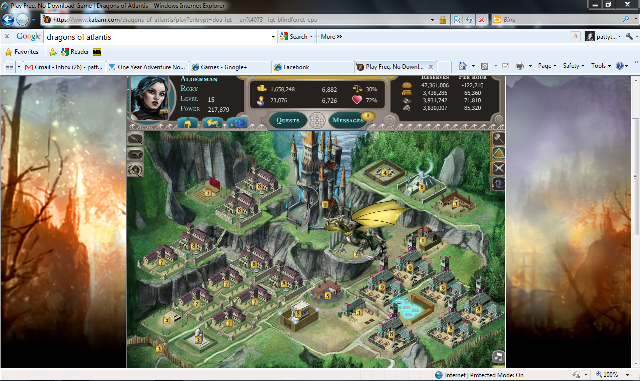The width and height of the screenshot is (640, 381).
Task: Click the security lock icon in address bar
Action: coord(443,20)
